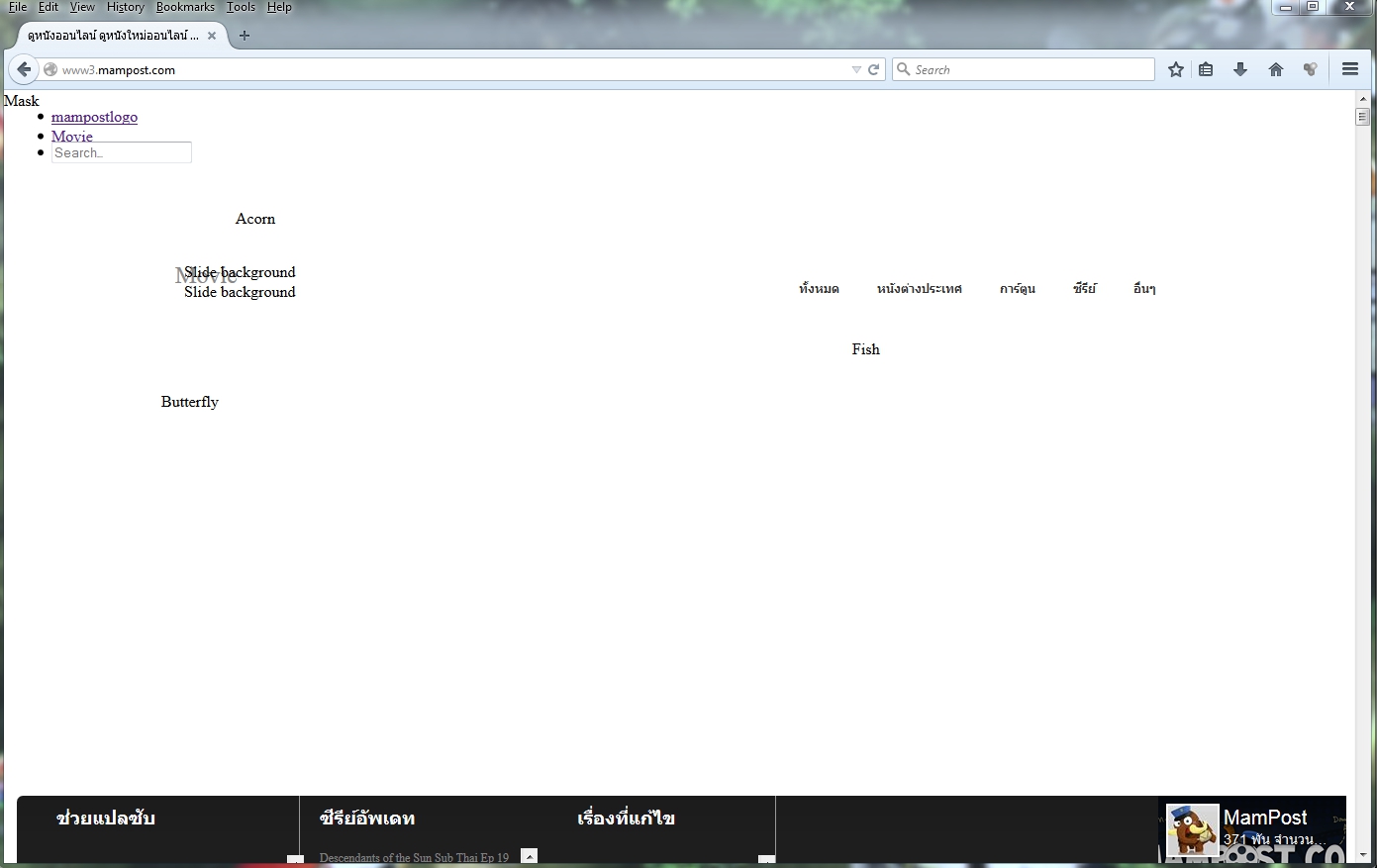
Task: Open the Edit menu
Action: tap(49, 7)
